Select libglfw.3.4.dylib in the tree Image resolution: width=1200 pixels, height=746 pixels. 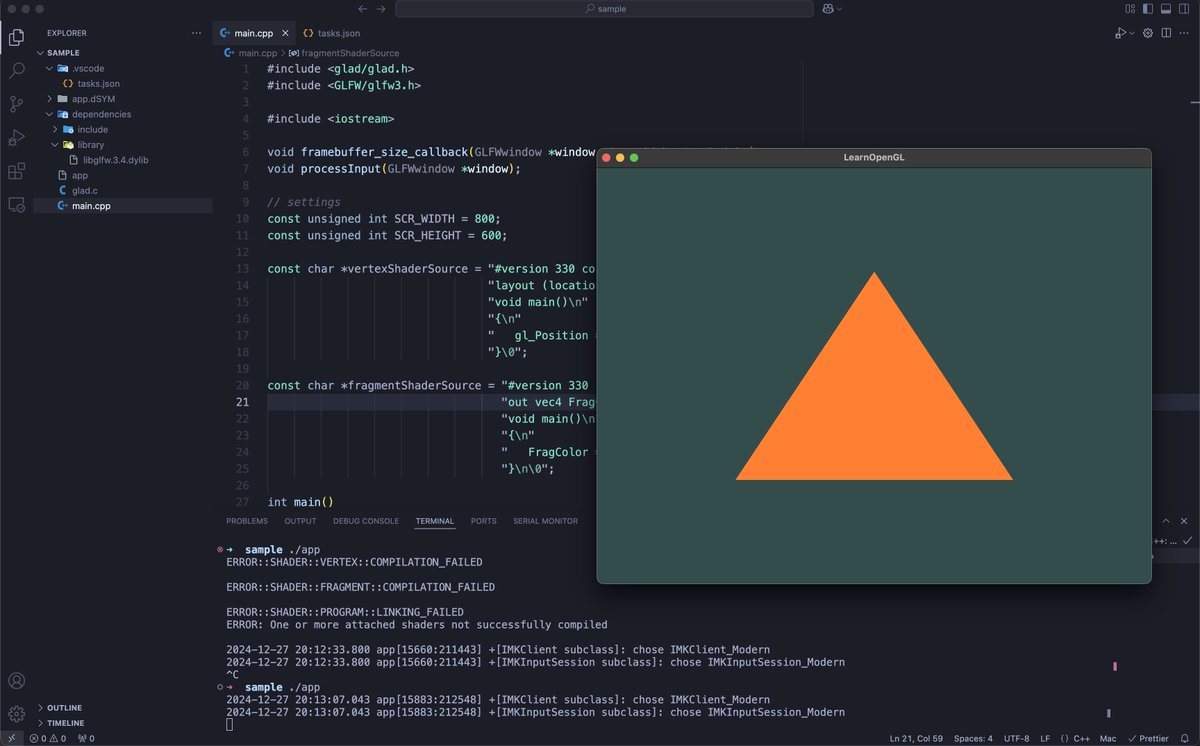coord(123,160)
